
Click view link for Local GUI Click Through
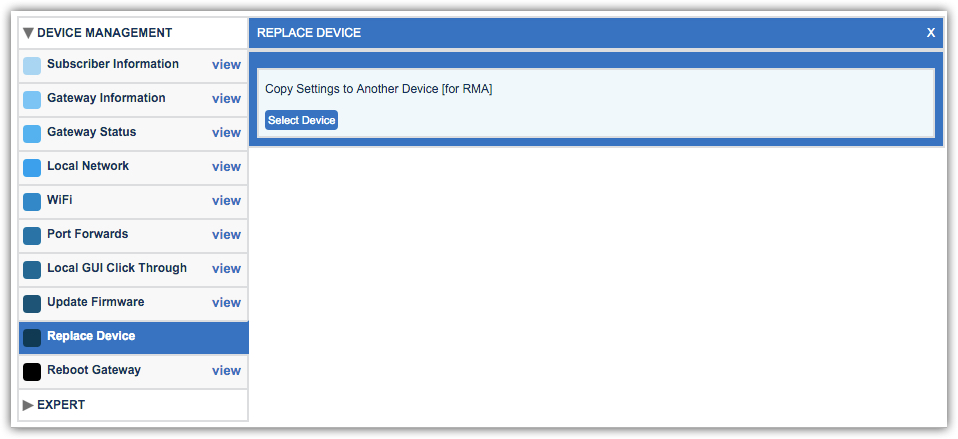226,269
